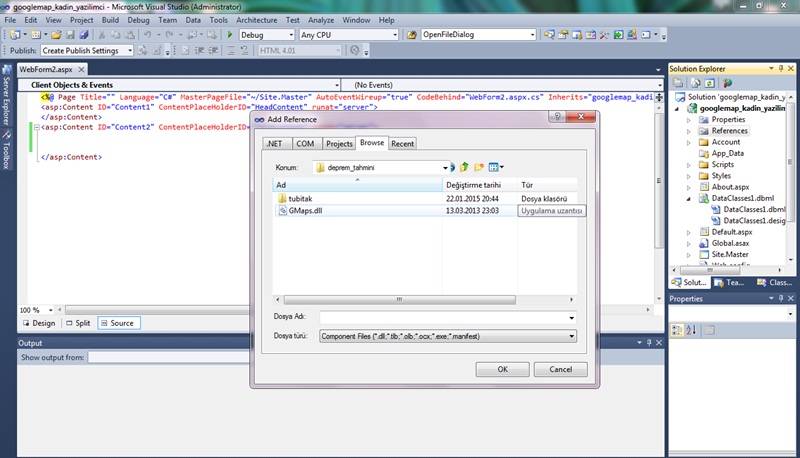
Task: Collapse the DataClasses1.dbml node
Action: click(688, 198)
